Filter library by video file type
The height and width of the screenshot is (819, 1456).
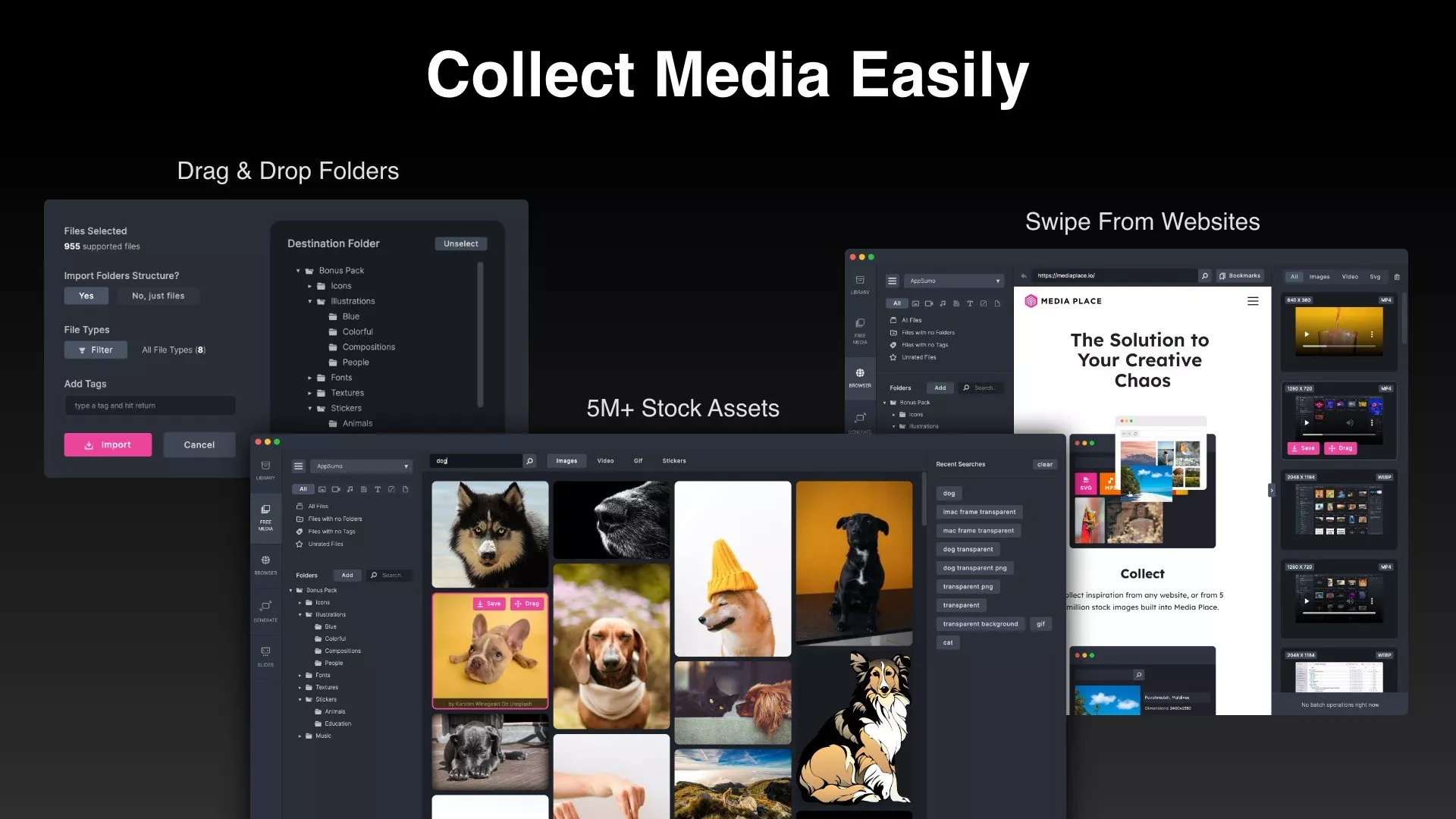click(336, 489)
